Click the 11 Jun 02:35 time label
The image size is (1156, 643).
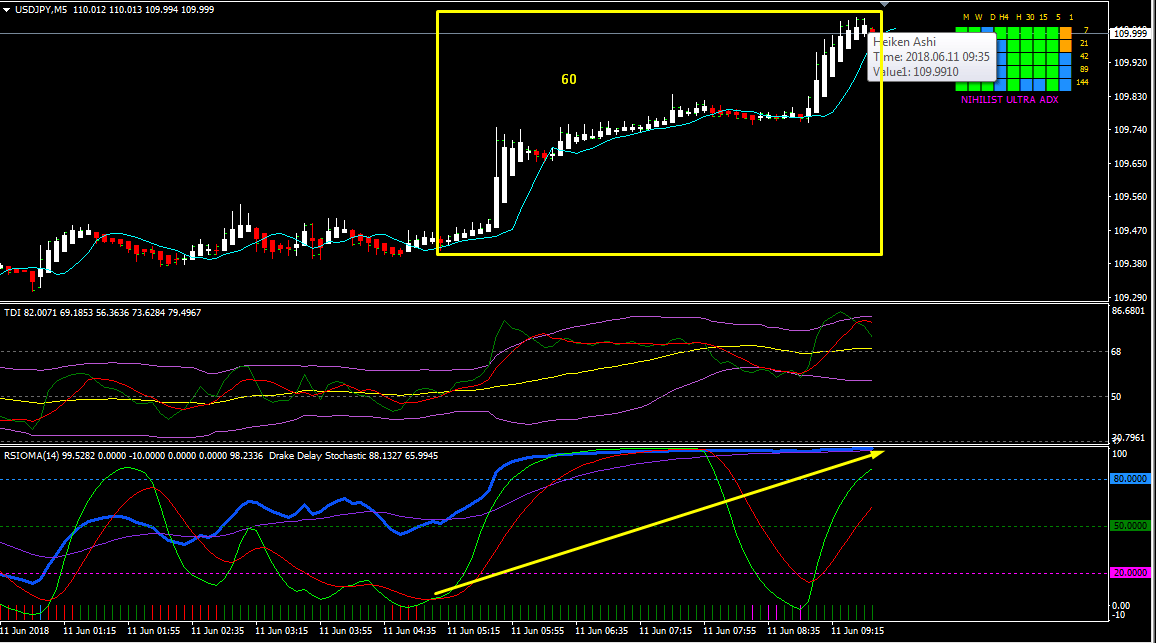pos(217,630)
